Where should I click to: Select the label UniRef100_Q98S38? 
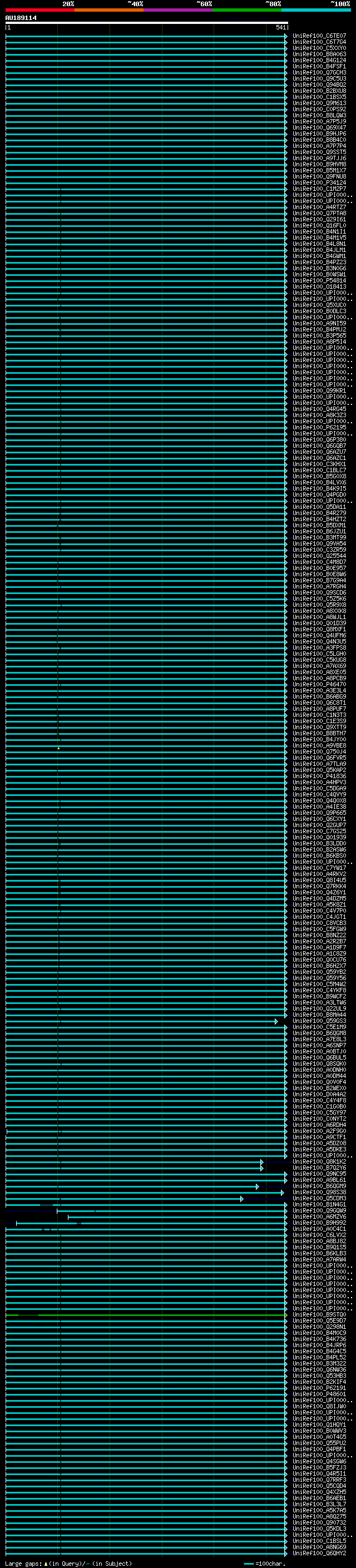(x=319, y=1192)
